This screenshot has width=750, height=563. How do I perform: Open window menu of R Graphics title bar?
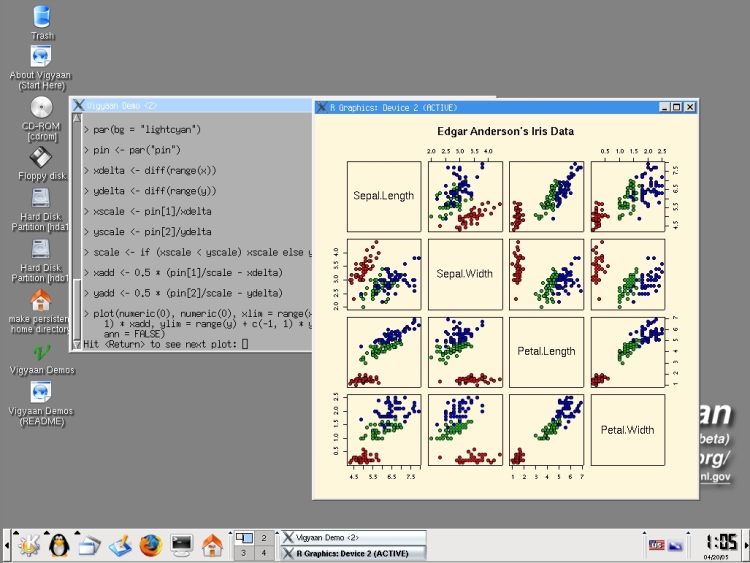(x=321, y=107)
